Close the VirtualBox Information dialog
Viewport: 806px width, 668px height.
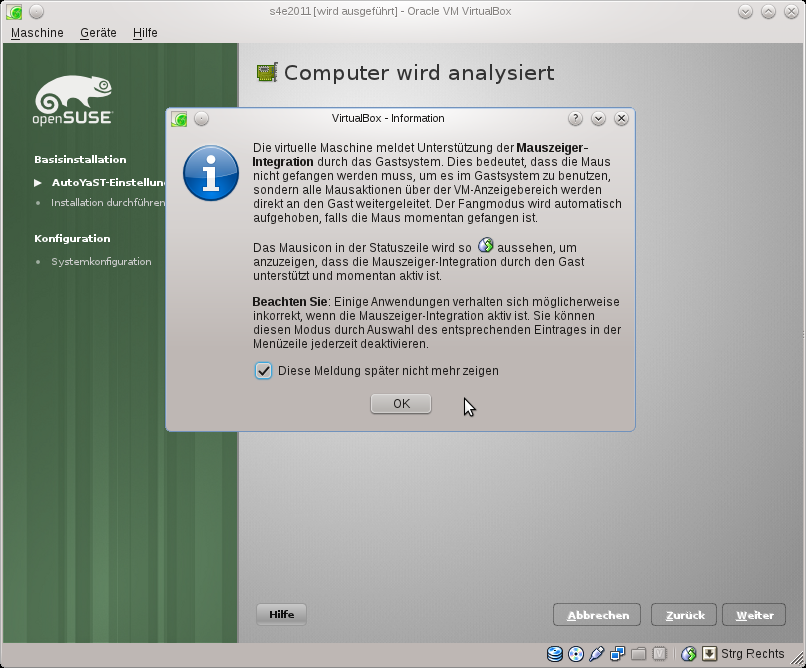621,119
